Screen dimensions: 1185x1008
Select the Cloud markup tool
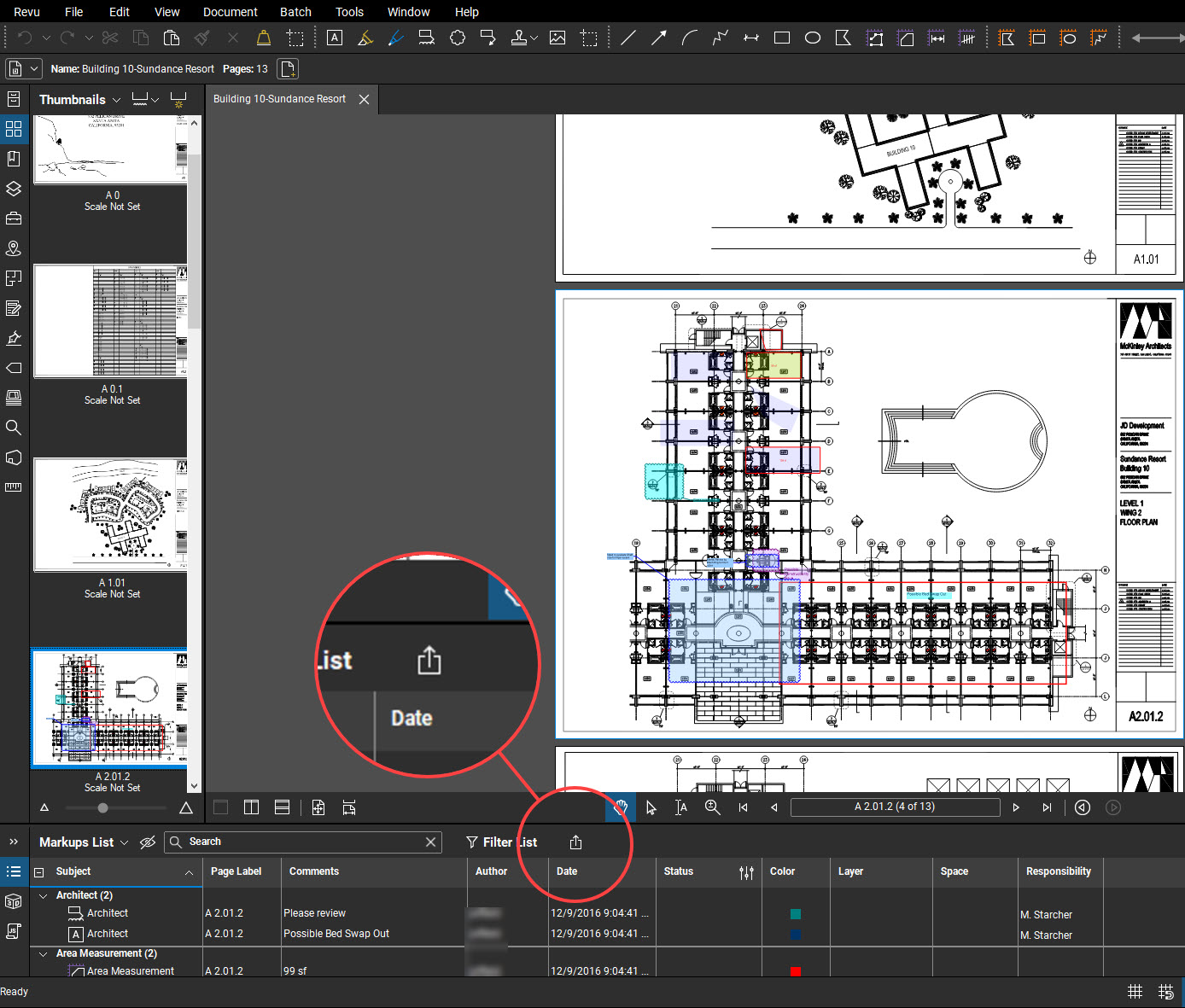[458, 38]
